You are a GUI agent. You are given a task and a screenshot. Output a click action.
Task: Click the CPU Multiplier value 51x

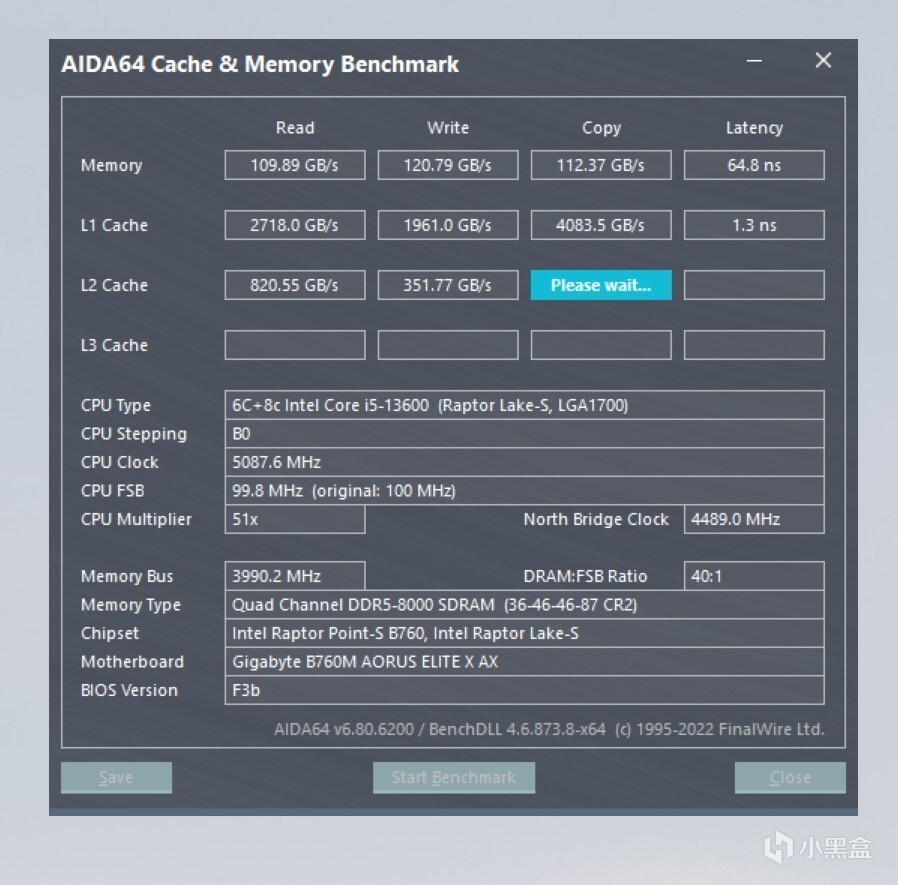295,519
